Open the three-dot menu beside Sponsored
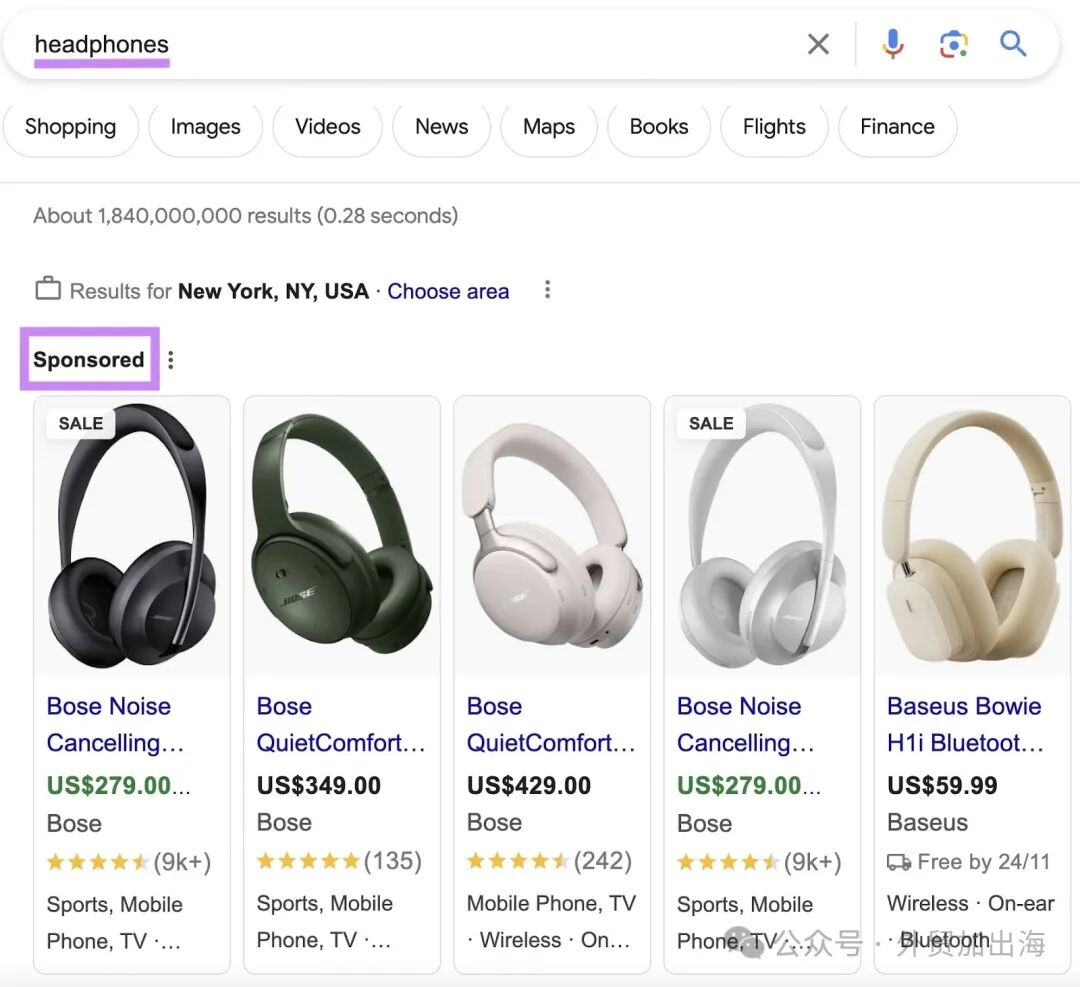 point(170,360)
